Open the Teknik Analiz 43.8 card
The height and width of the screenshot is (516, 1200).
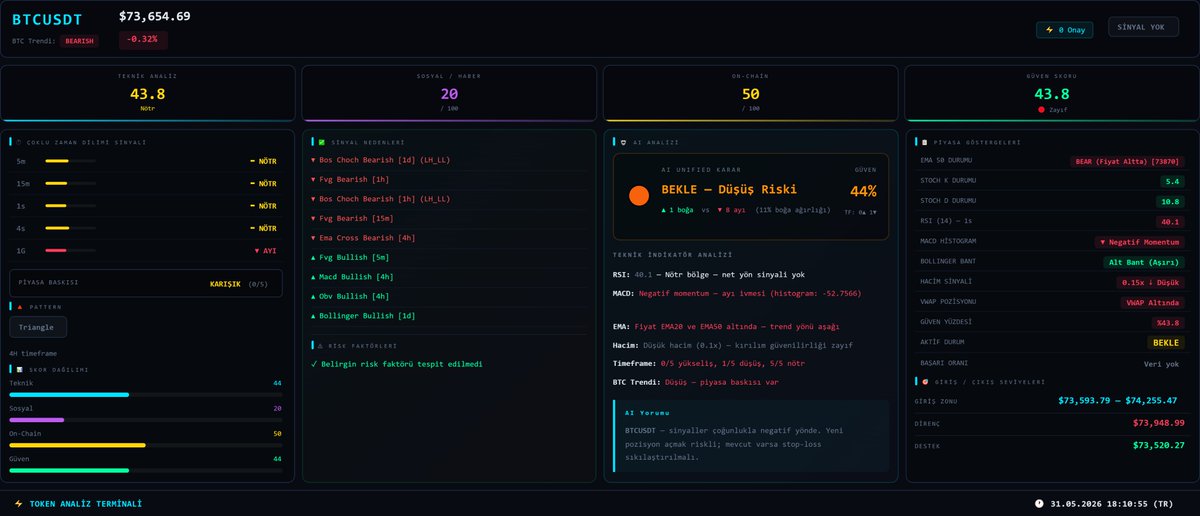pyautogui.click(x=148, y=94)
